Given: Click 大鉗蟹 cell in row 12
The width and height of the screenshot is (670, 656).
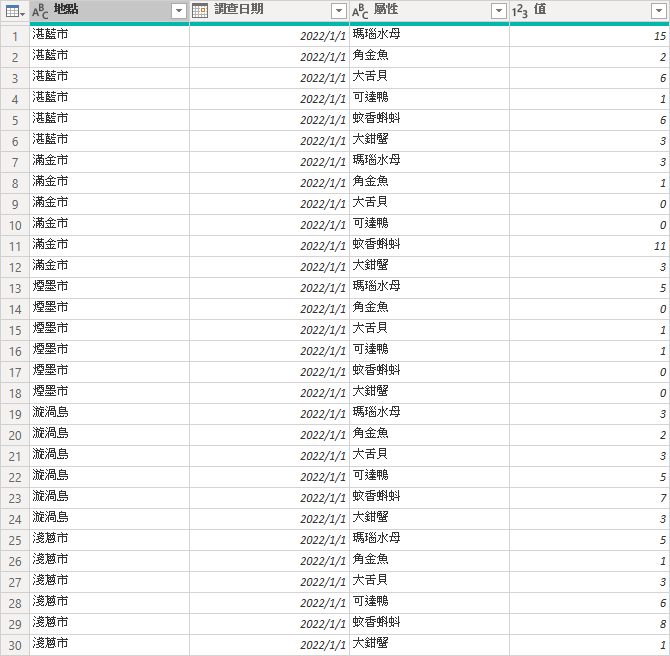Looking at the screenshot, I should [429, 267].
